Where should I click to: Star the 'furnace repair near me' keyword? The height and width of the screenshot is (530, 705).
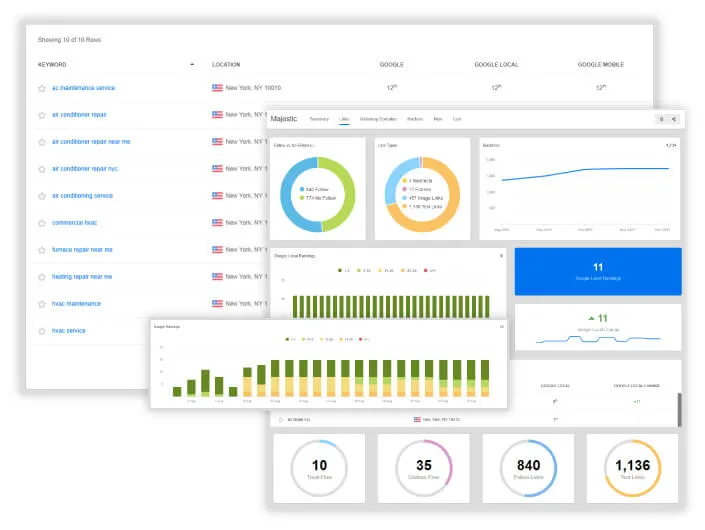pos(42,250)
